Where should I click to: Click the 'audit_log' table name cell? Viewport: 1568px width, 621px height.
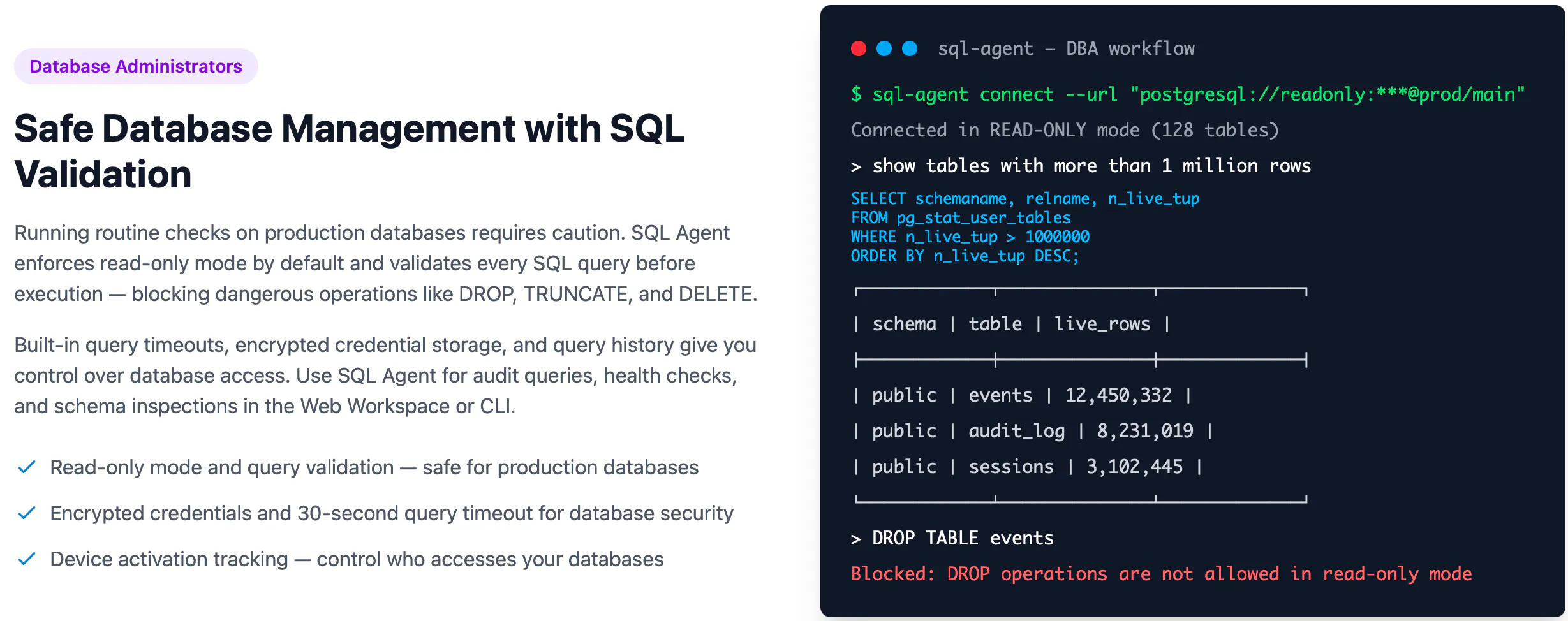point(1017,431)
